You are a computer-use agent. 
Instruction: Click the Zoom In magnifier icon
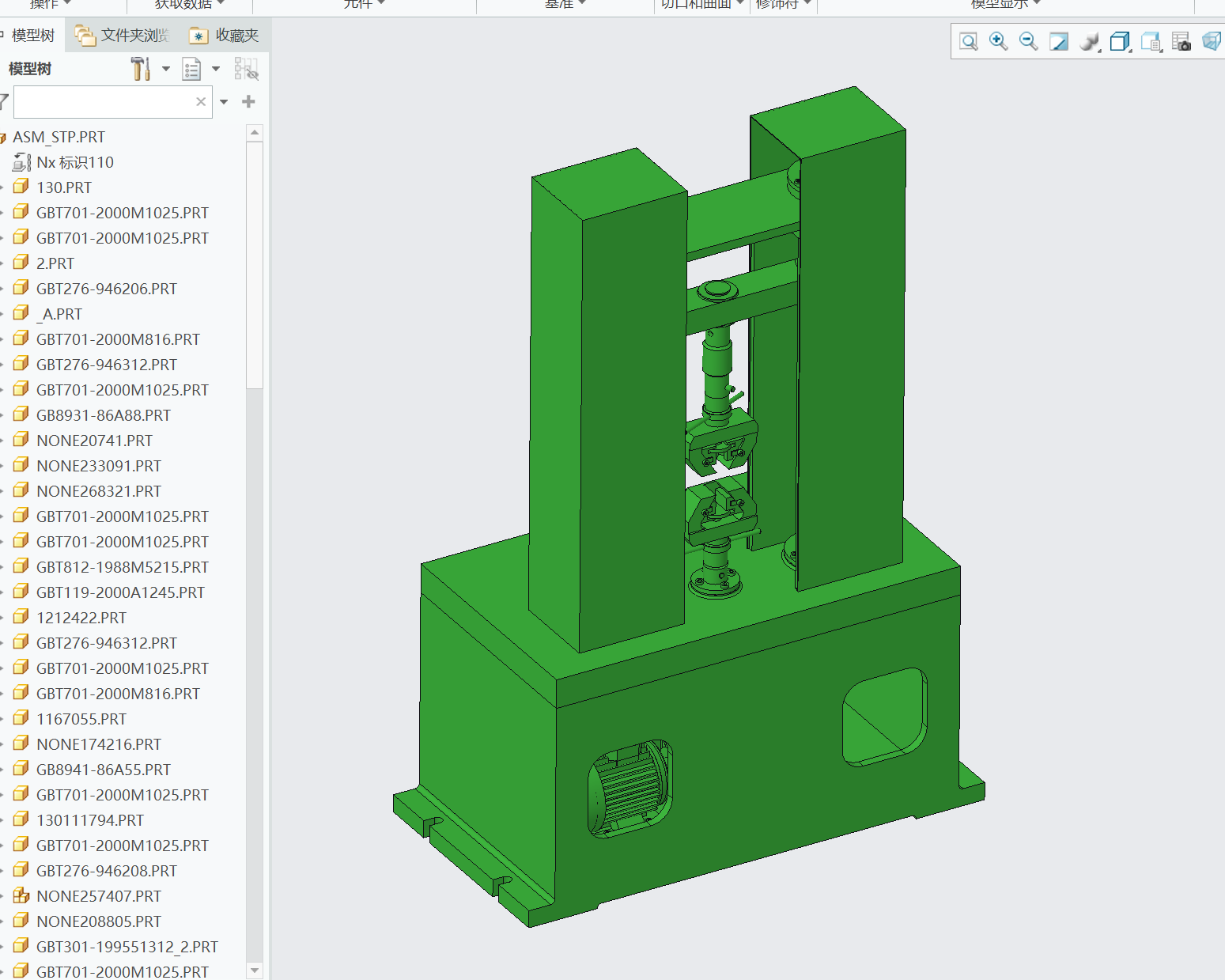coord(998,41)
